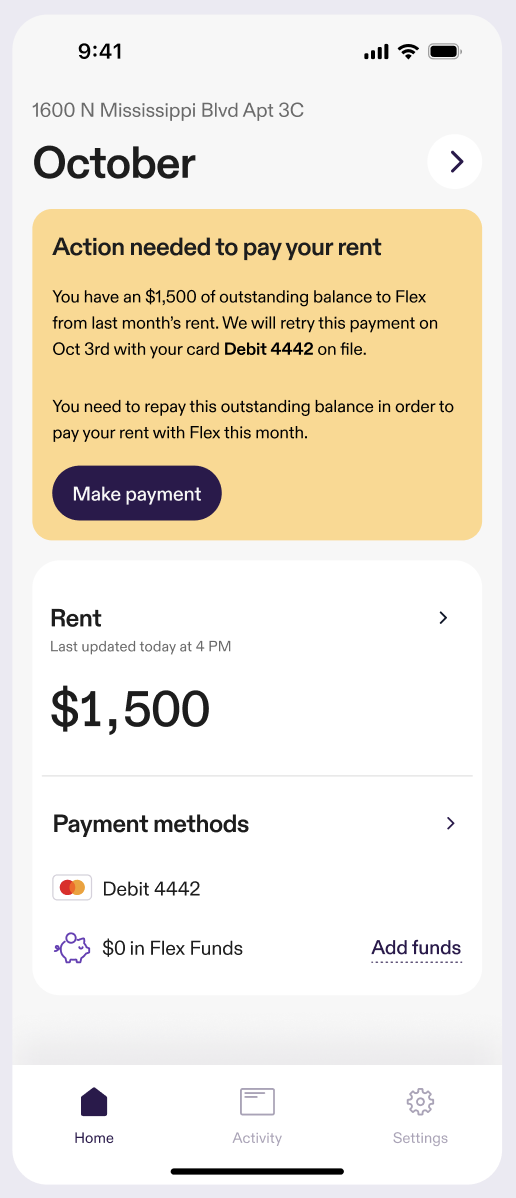
Task: Tap the Mastercard logo icon
Action: coord(73,888)
